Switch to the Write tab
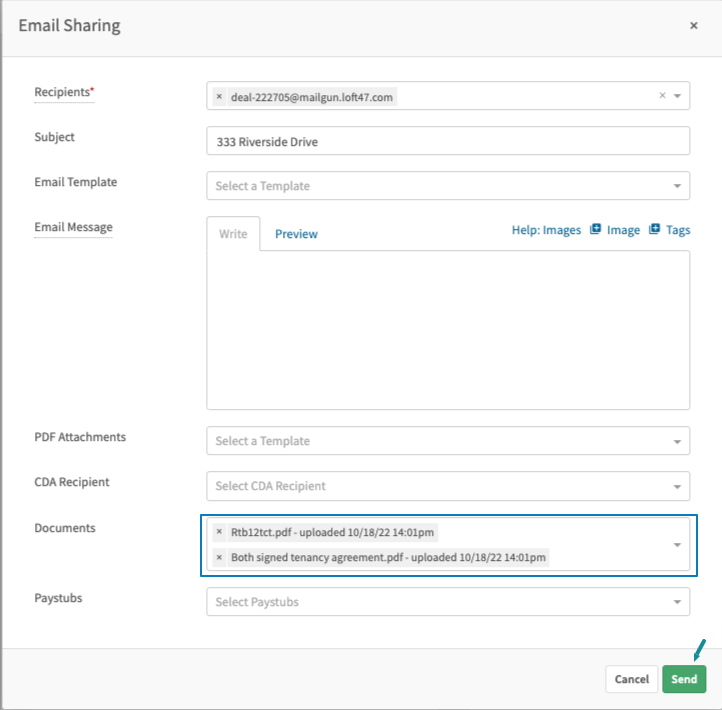 coord(233,234)
